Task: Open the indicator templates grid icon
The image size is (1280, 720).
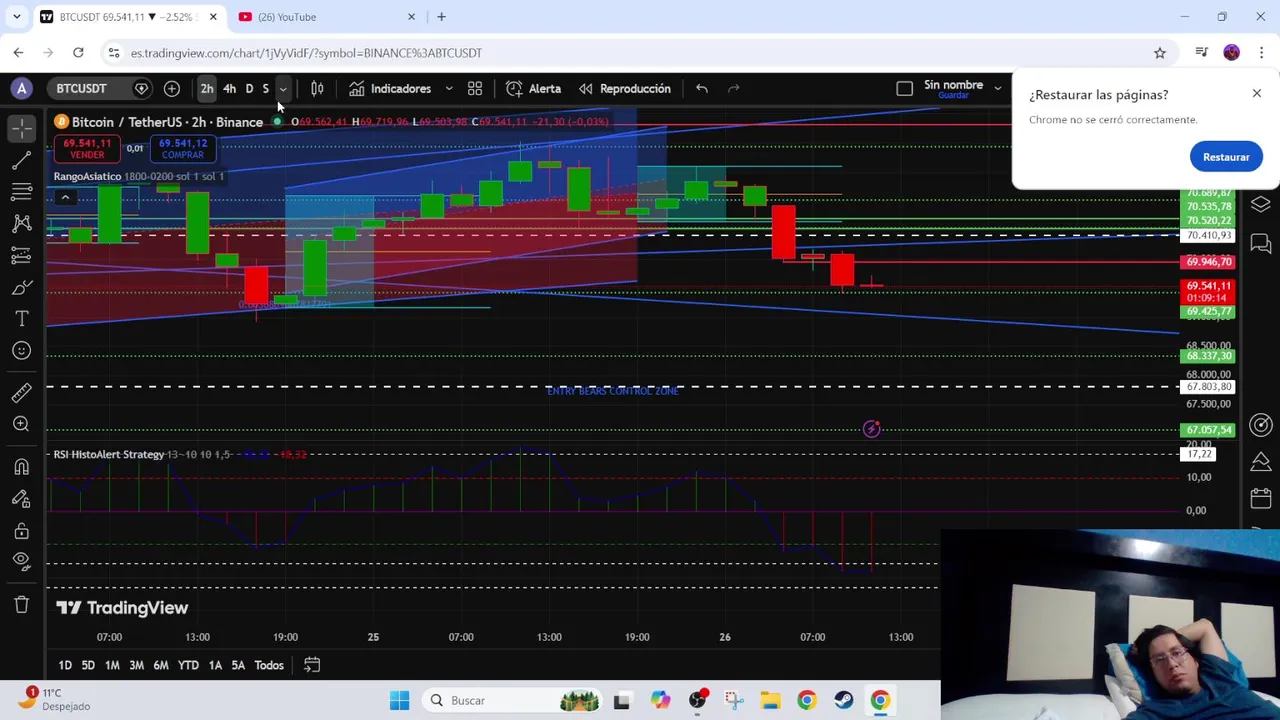Action: [x=475, y=88]
